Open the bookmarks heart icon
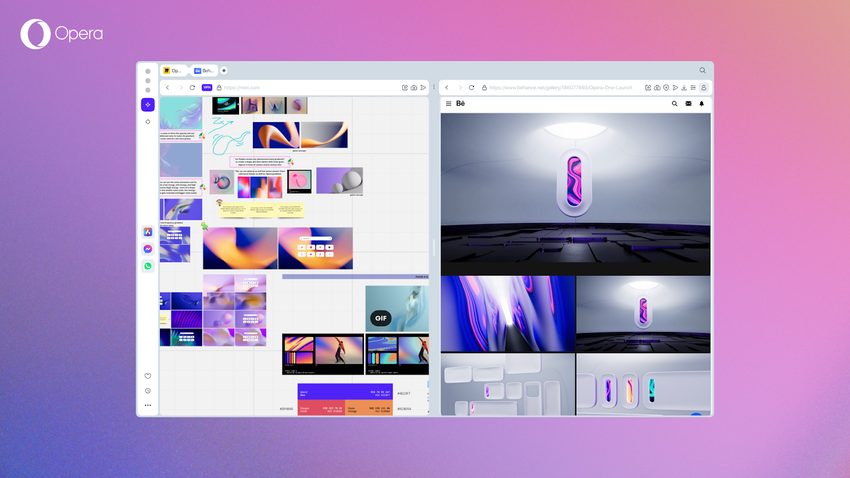This screenshot has width=850, height=478. [148, 376]
